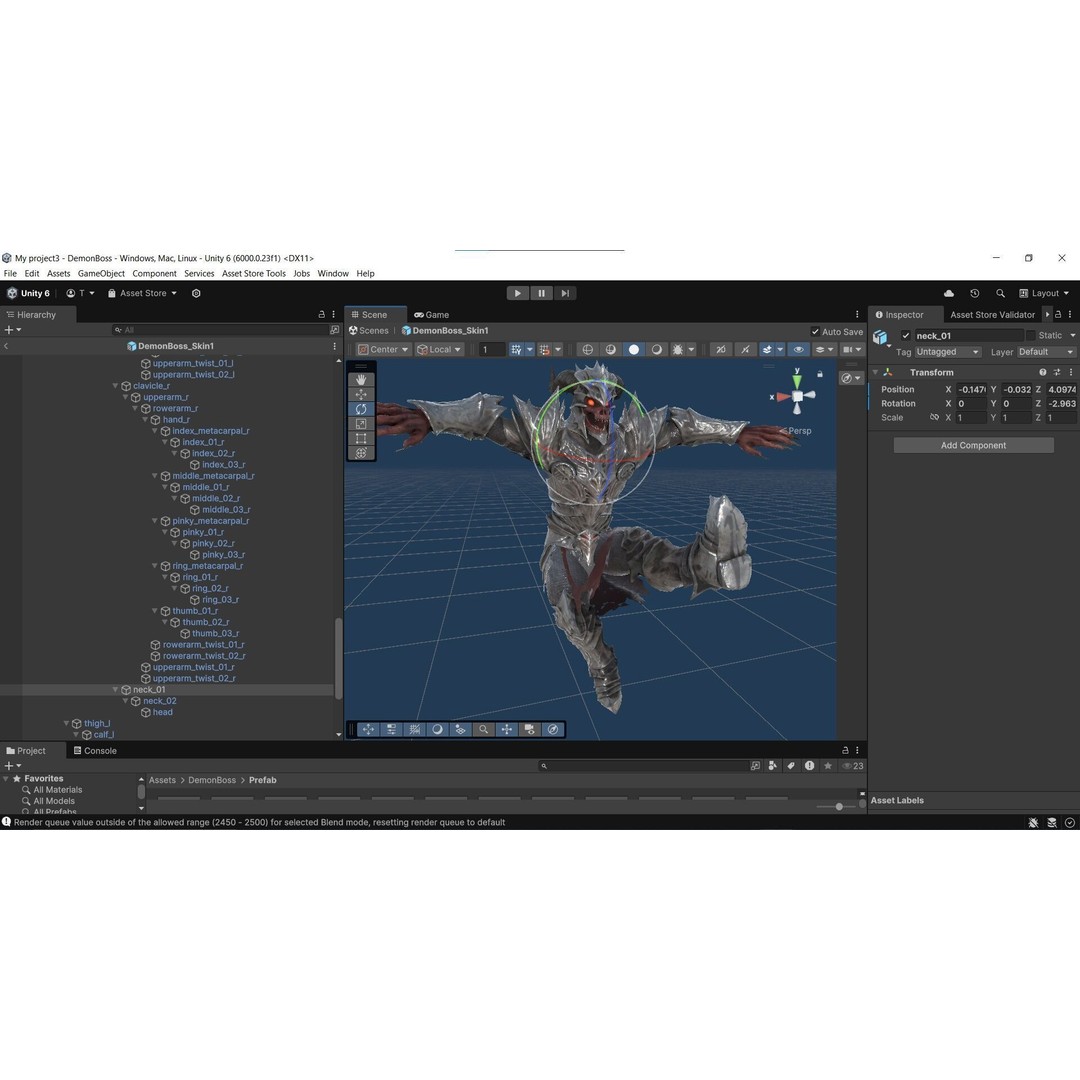Select the Scale tool in scene

pyautogui.click(x=361, y=424)
